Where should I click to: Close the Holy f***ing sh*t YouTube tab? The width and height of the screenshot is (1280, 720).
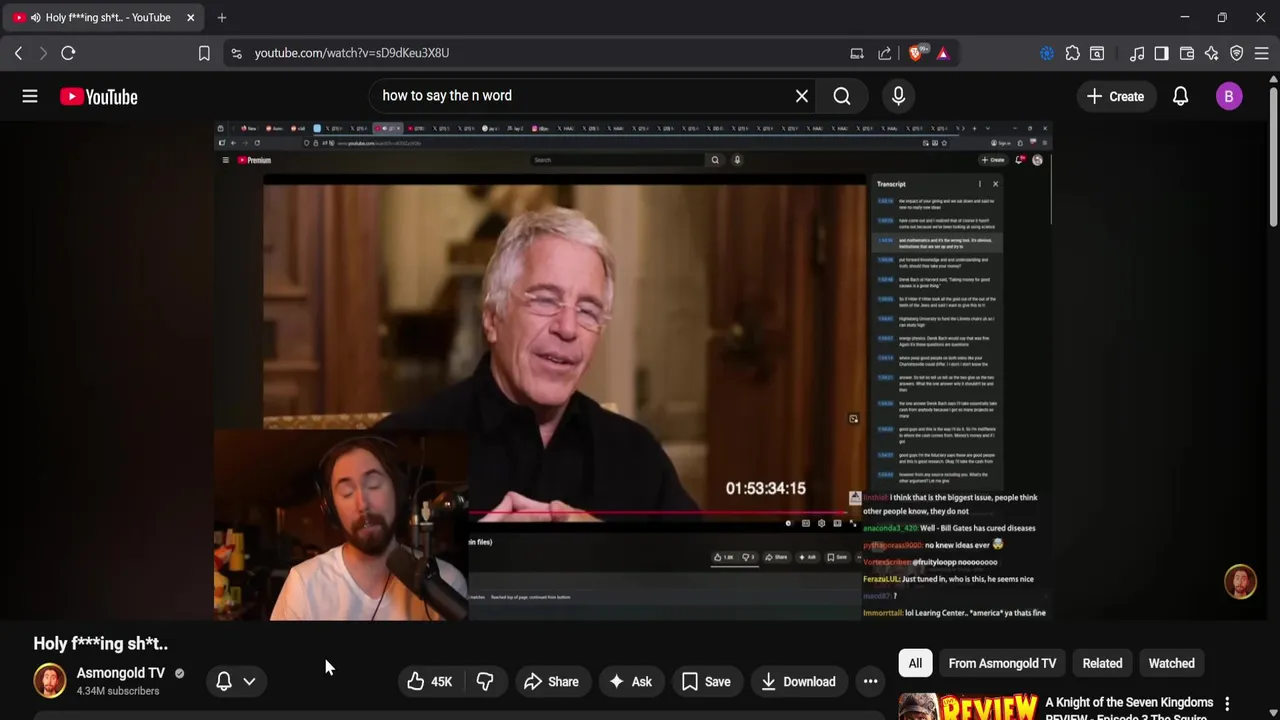tap(190, 18)
